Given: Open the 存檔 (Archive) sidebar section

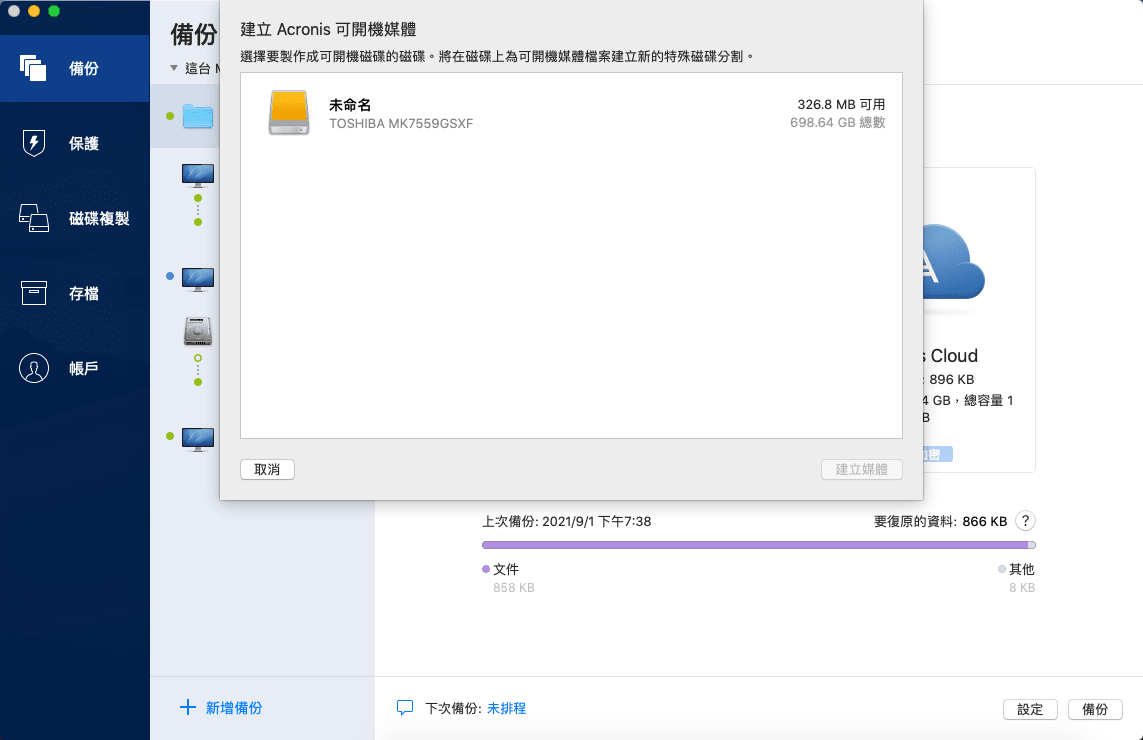Looking at the screenshot, I should pyautogui.click(x=74, y=293).
